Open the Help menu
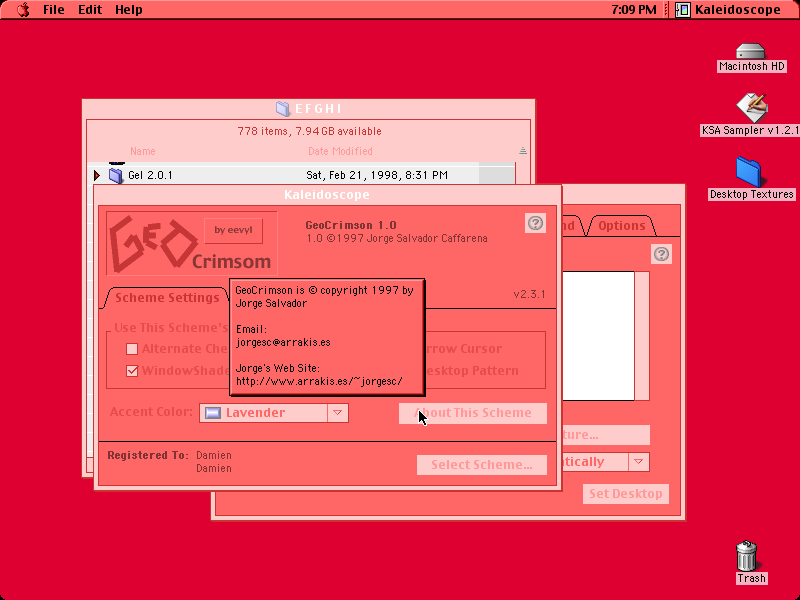 pyautogui.click(x=129, y=10)
